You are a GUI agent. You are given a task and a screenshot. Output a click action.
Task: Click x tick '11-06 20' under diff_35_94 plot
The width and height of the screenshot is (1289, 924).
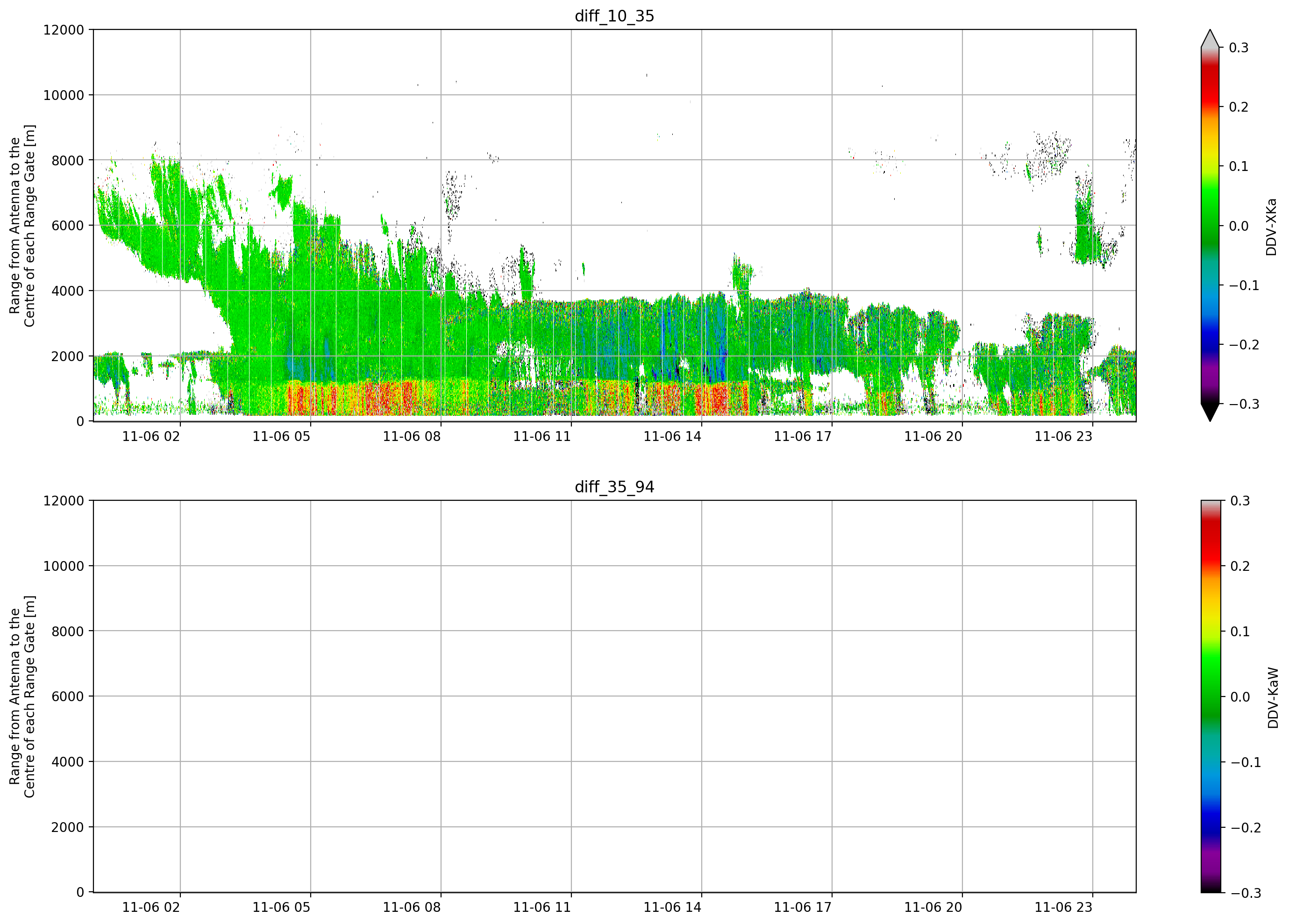(933, 908)
